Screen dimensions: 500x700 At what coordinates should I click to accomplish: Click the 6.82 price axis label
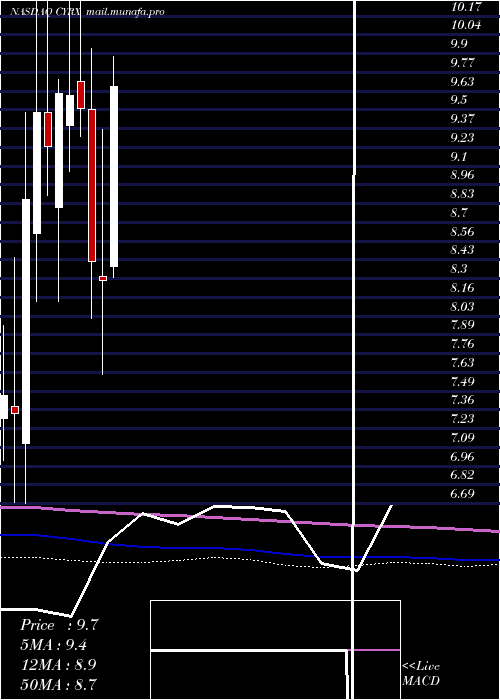pyautogui.click(x=462, y=475)
